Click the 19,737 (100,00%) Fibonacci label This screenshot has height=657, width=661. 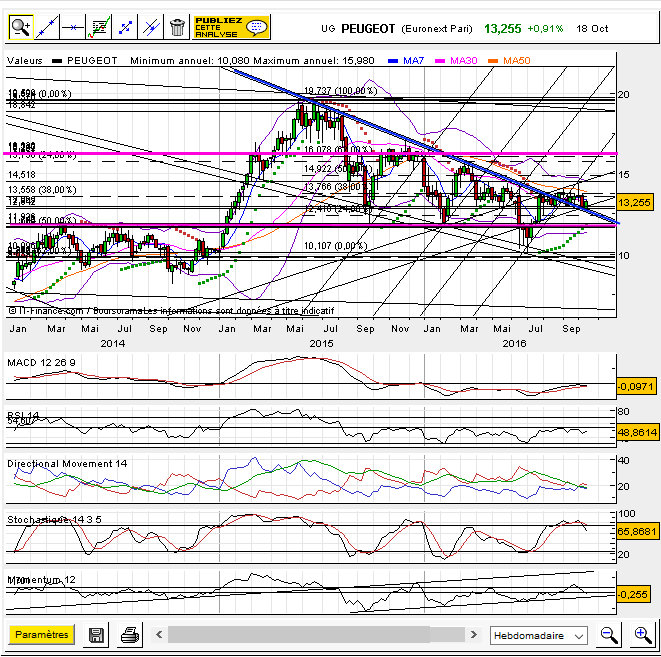click(341, 91)
